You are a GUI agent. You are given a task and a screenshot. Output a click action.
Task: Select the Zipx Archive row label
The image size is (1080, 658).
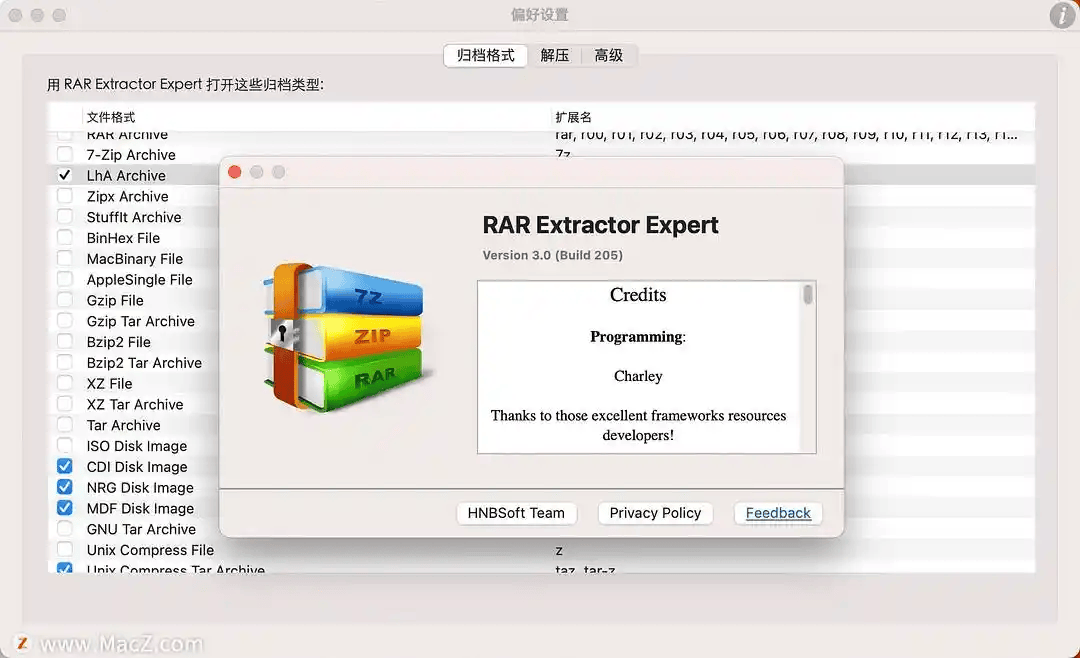[127, 196]
